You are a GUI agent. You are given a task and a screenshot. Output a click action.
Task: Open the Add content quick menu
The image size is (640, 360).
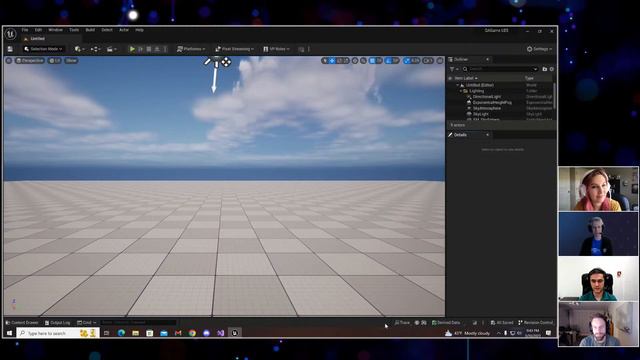[79, 49]
